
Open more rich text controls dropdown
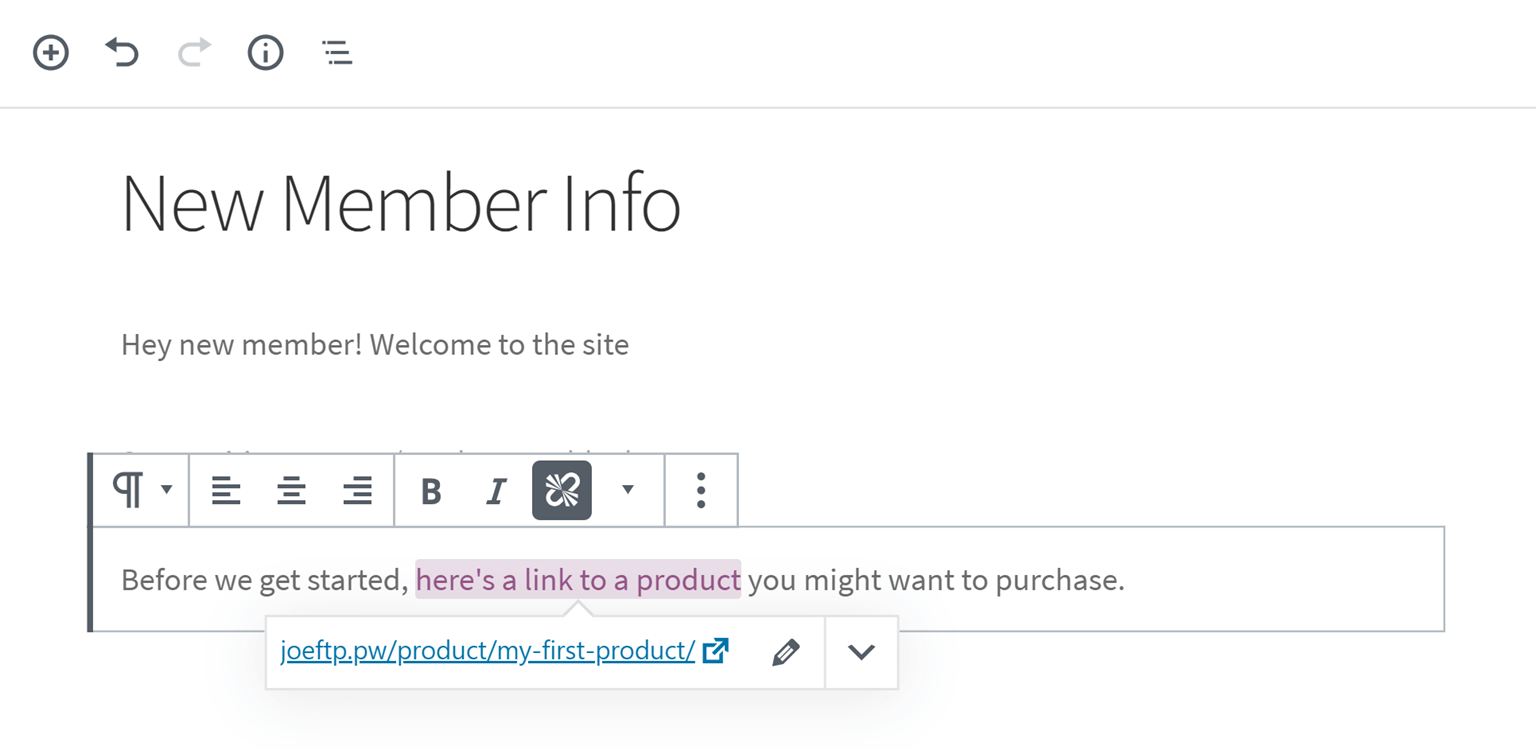click(628, 489)
